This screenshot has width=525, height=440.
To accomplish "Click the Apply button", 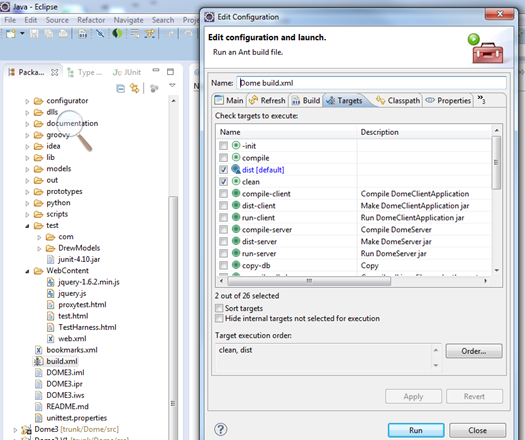I will click(413, 396).
